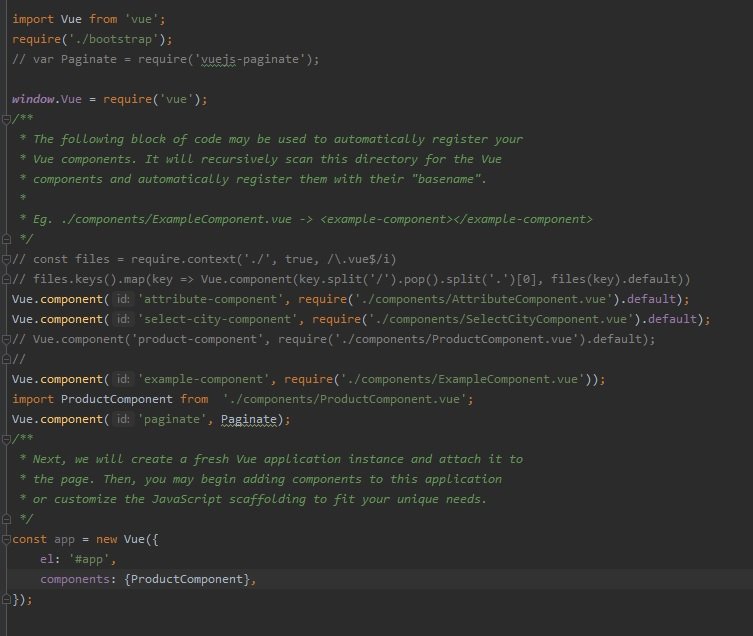Click 'require.context' in commented files line

pyautogui.click(x=183, y=259)
